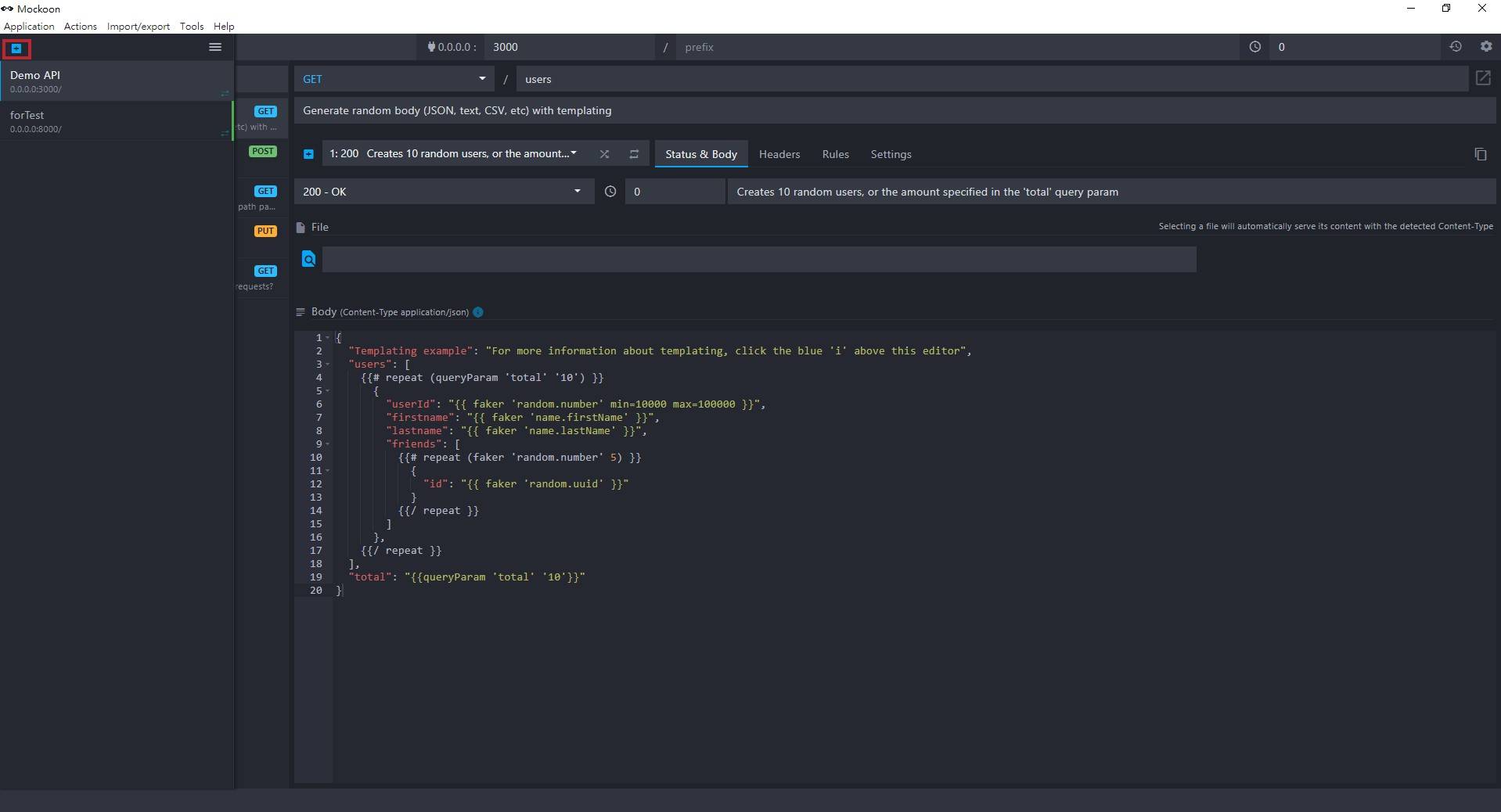Screen dimensions: 1501x812
Task: Add a new route response
Action: point(308,154)
